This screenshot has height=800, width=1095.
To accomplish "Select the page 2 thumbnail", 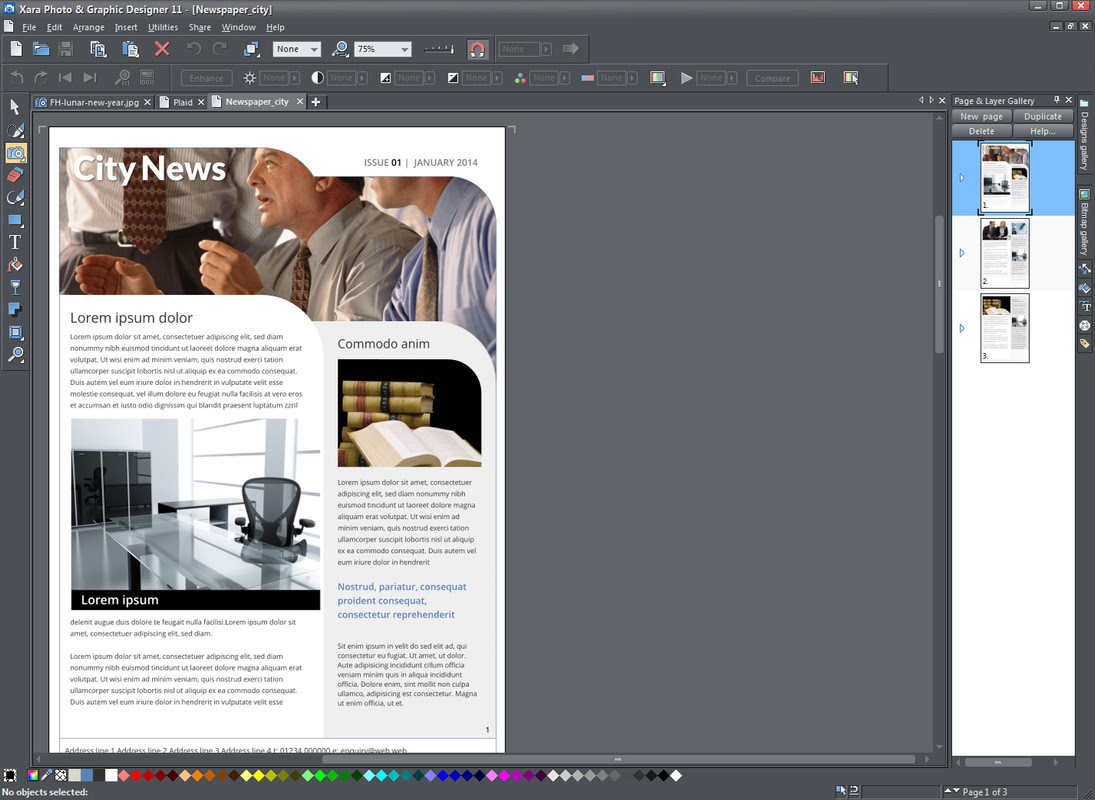I will click(1004, 254).
